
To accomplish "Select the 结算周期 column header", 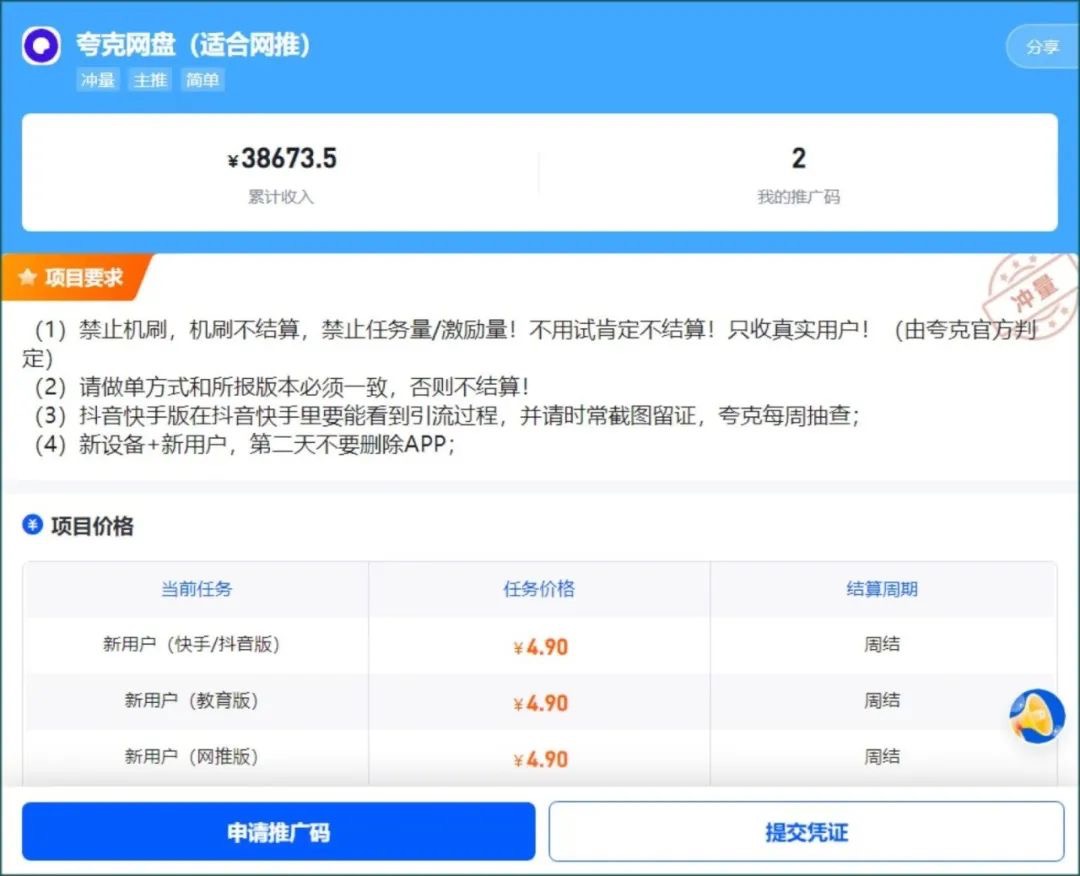I will point(883,589).
